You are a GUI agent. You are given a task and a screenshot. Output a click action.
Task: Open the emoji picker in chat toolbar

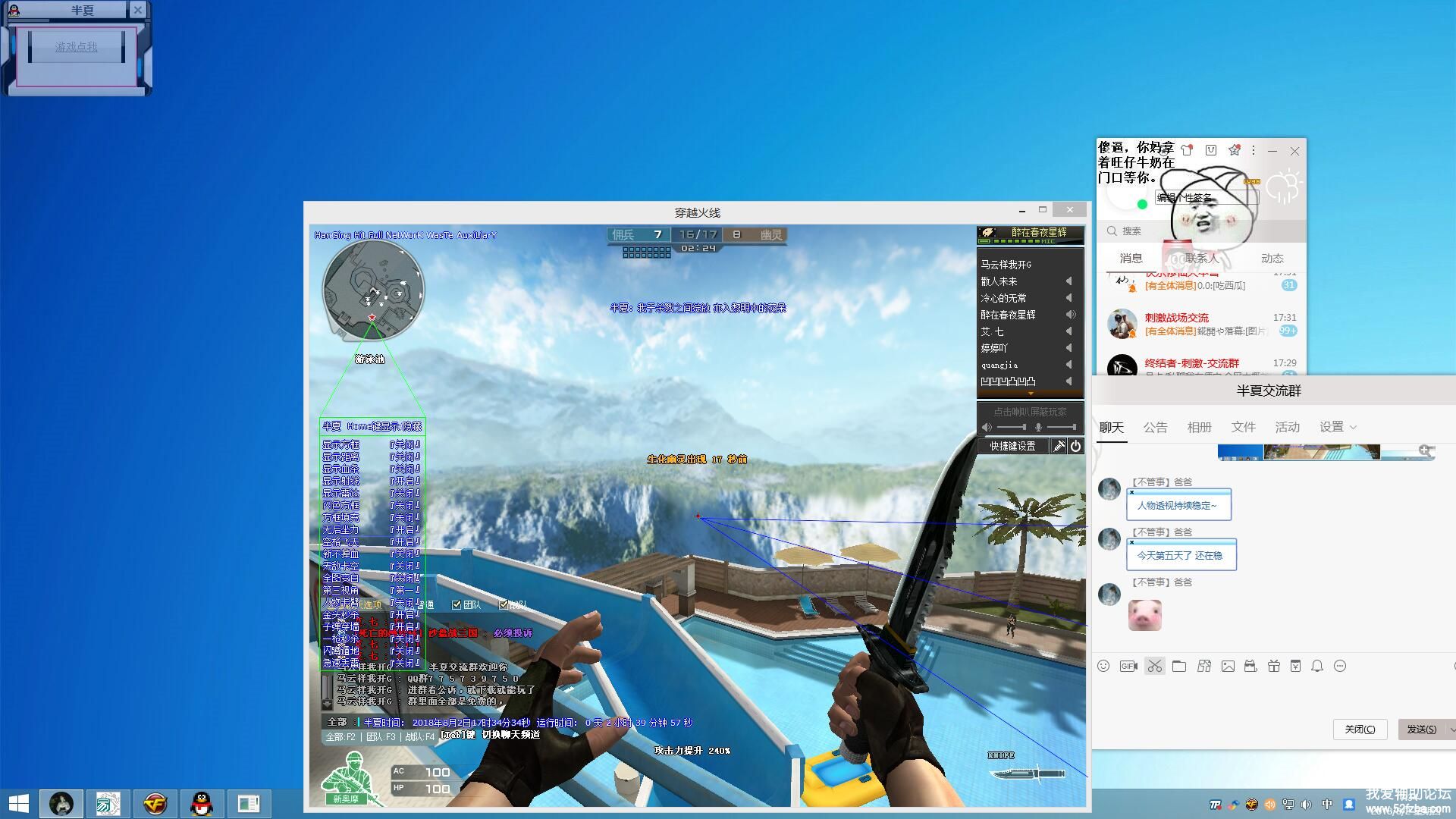(1103, 666)
